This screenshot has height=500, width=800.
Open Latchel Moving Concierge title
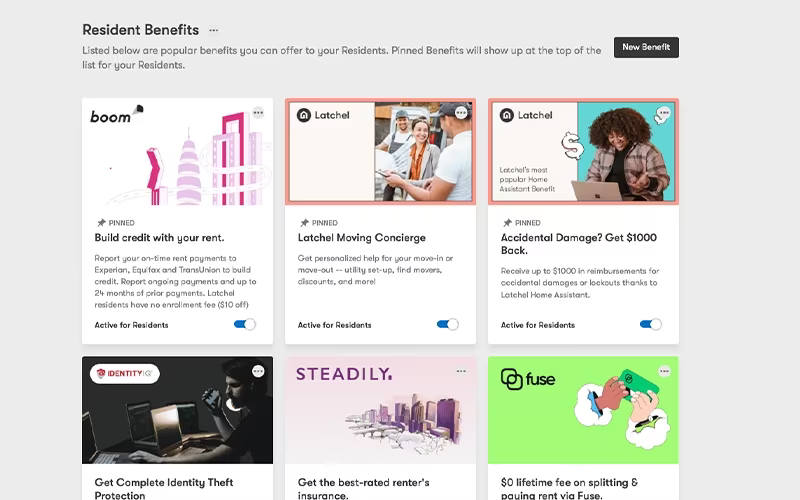click(x=362, y=238)
